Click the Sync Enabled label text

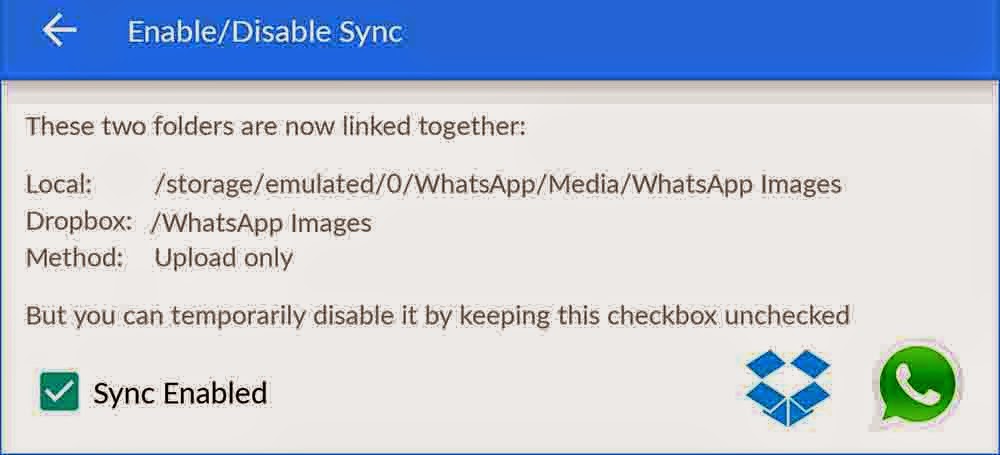180,392
